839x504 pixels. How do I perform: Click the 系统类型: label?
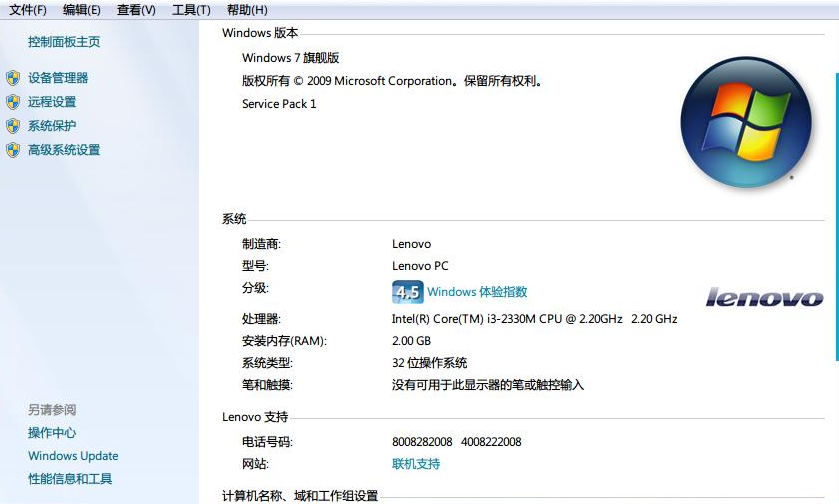coord(267,363)
